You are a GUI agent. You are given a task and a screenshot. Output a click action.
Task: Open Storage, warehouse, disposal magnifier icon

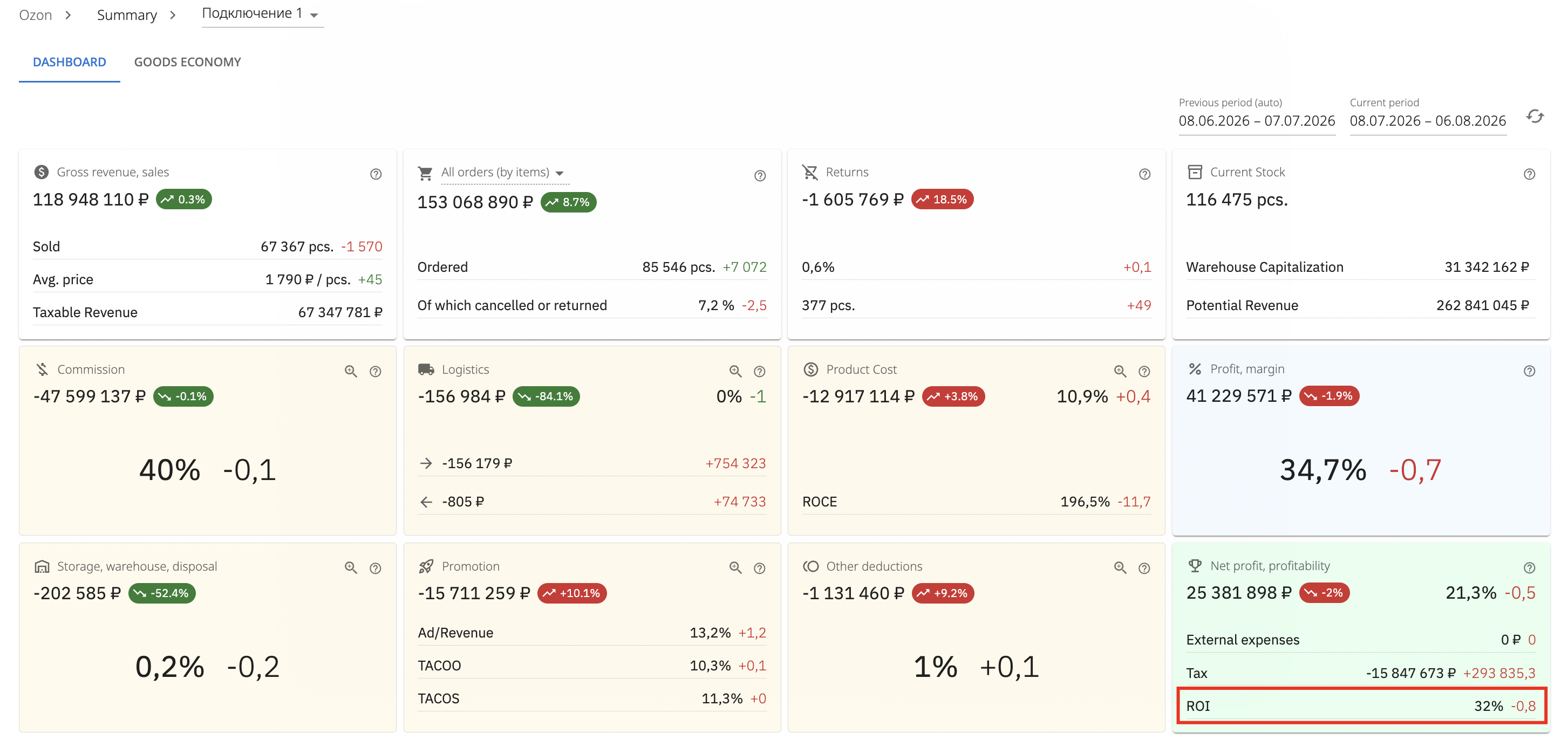click(x=351, y=568)
